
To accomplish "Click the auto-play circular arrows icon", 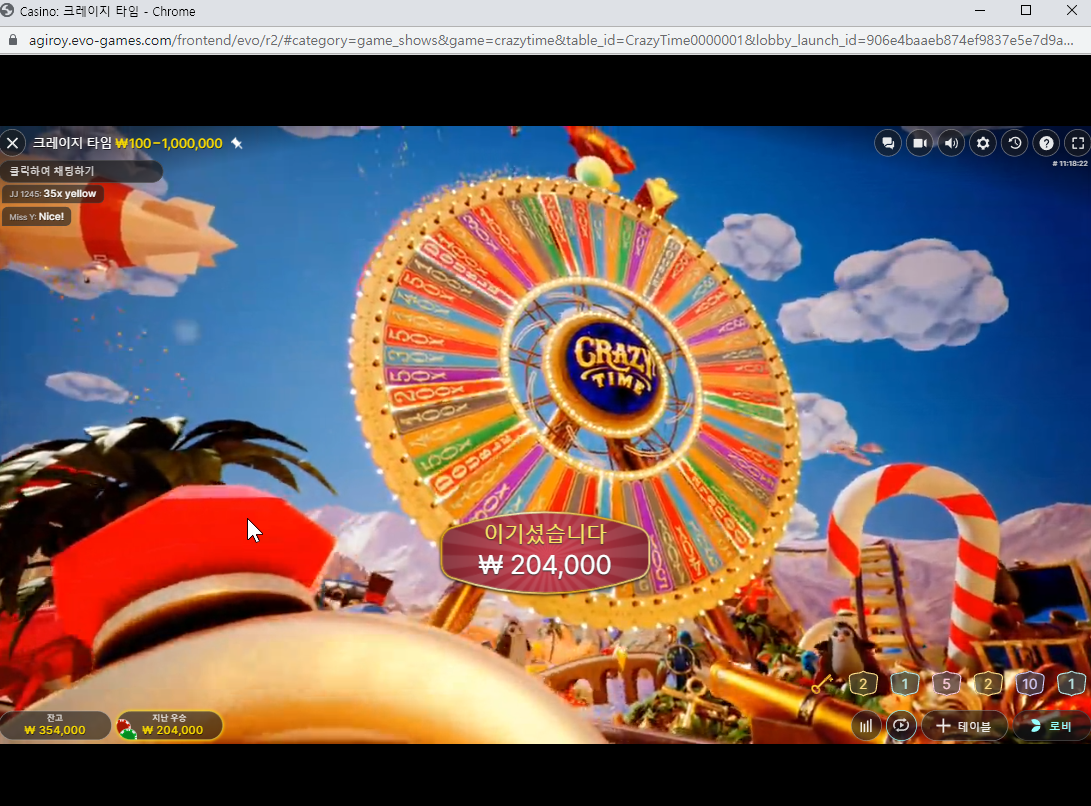I will [x=901, y=726].
